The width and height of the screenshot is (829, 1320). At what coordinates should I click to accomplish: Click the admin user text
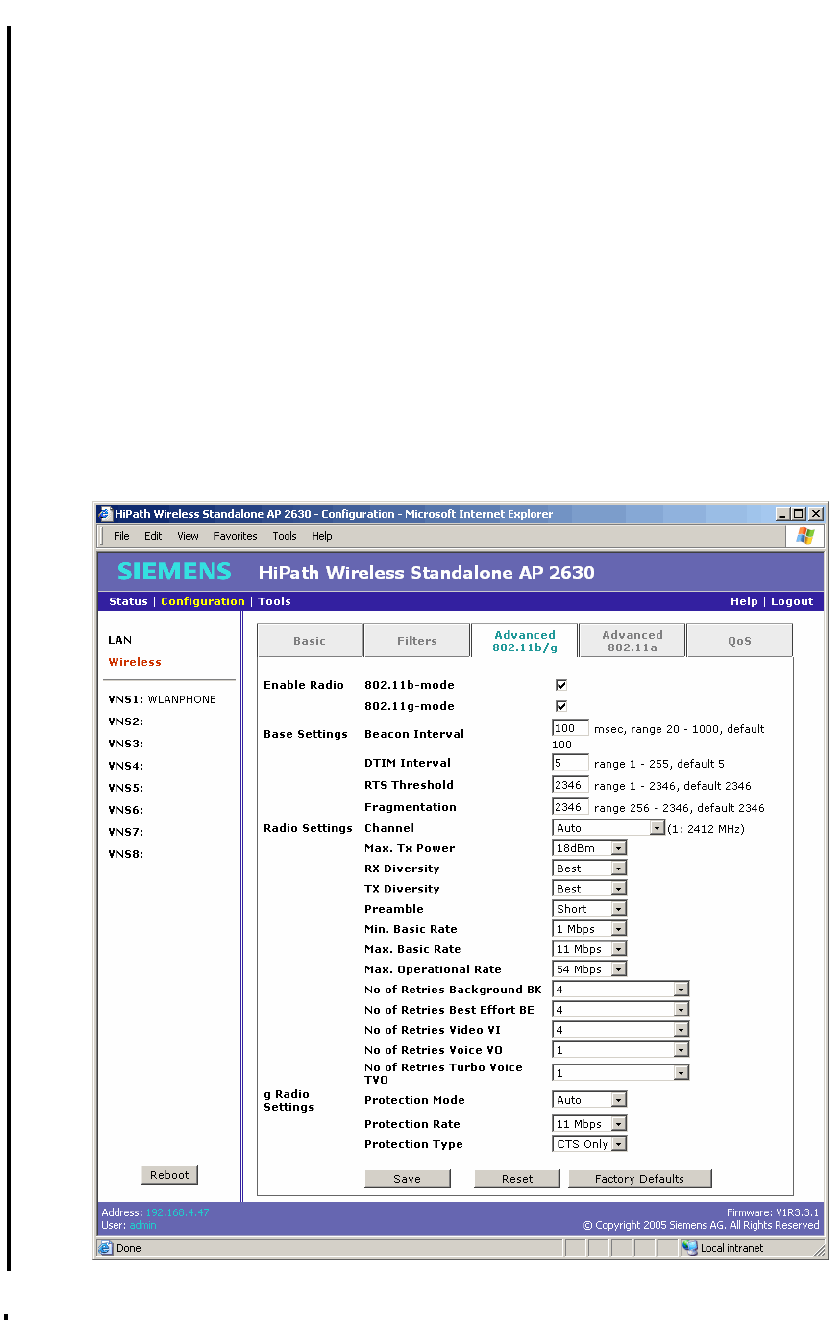(x=143, y=1225)
